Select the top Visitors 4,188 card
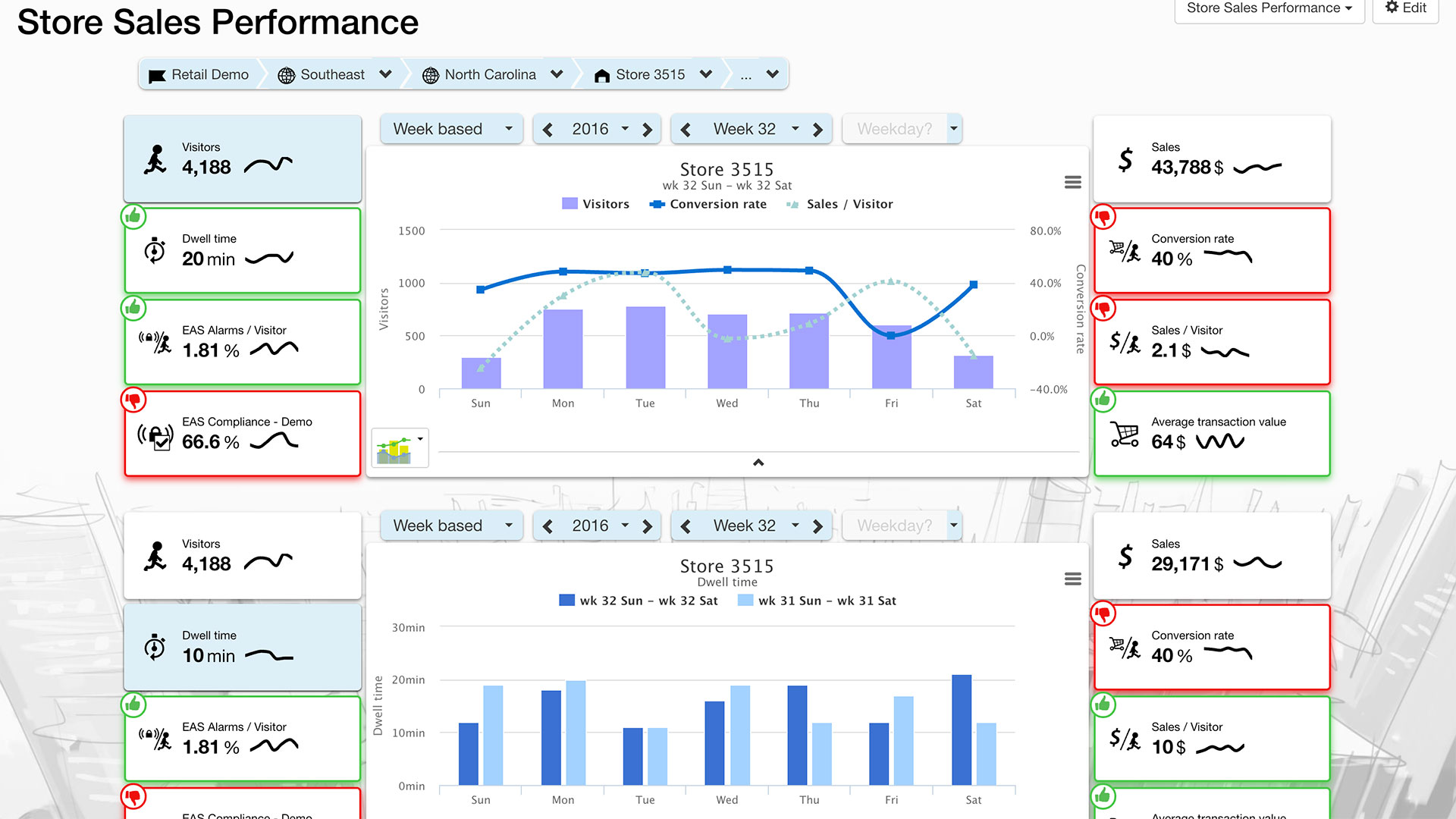 coord(243,158)
